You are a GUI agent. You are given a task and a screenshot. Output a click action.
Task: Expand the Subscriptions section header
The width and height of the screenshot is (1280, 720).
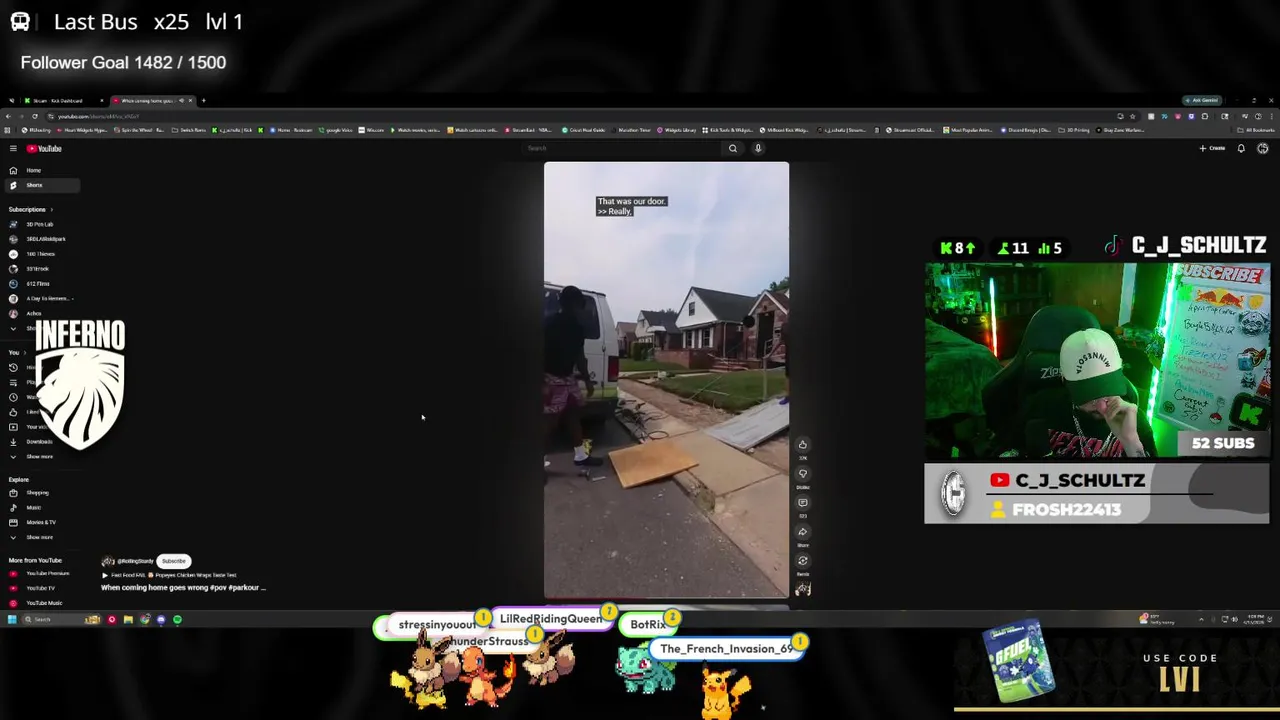tap(30, 209)
